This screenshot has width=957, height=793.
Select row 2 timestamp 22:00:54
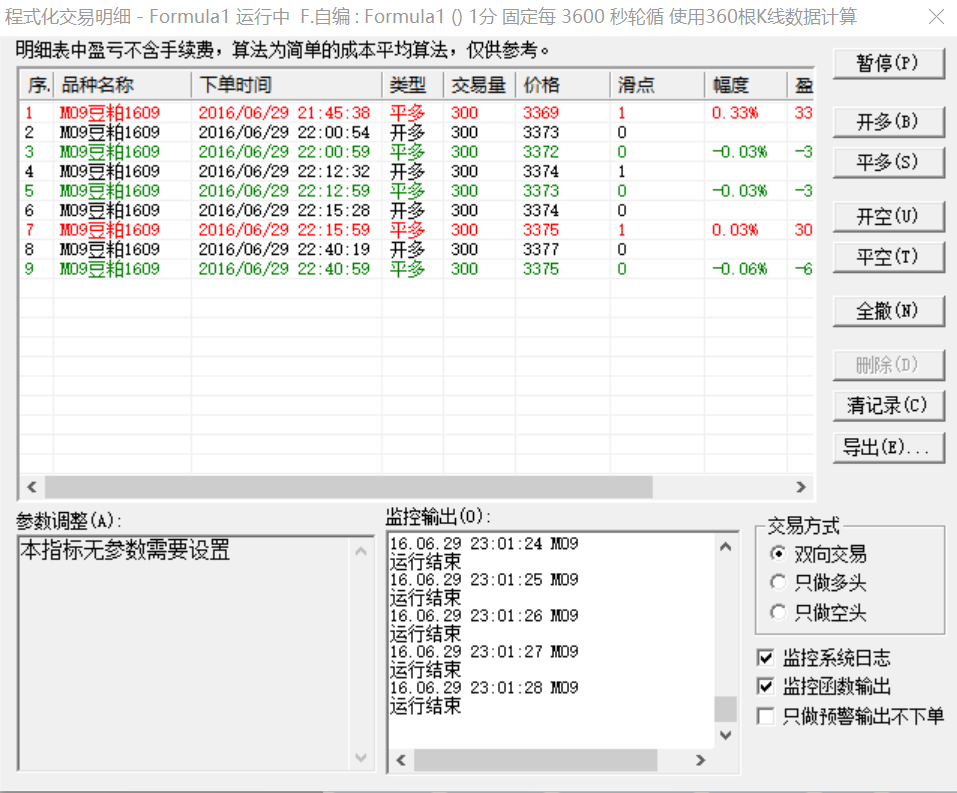pos(284,132)
